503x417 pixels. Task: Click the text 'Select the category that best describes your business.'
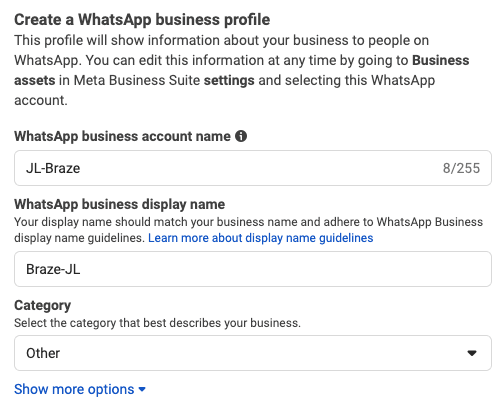(x=157, y=323)
